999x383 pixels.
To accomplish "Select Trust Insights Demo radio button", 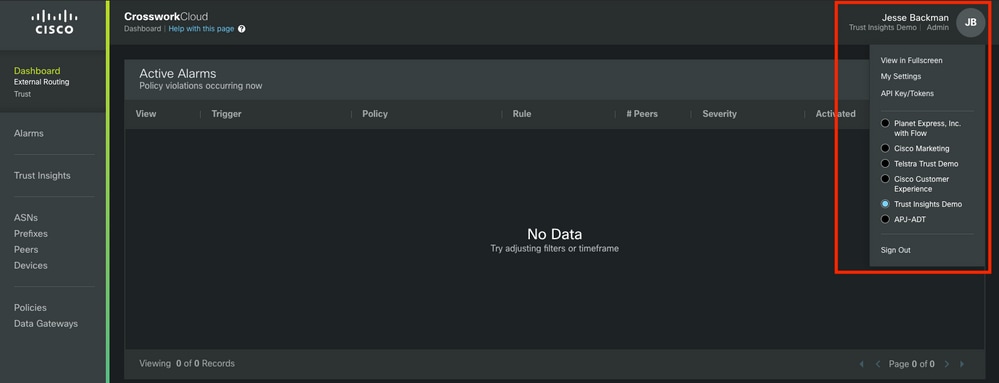I will click(x=885, y=204).
